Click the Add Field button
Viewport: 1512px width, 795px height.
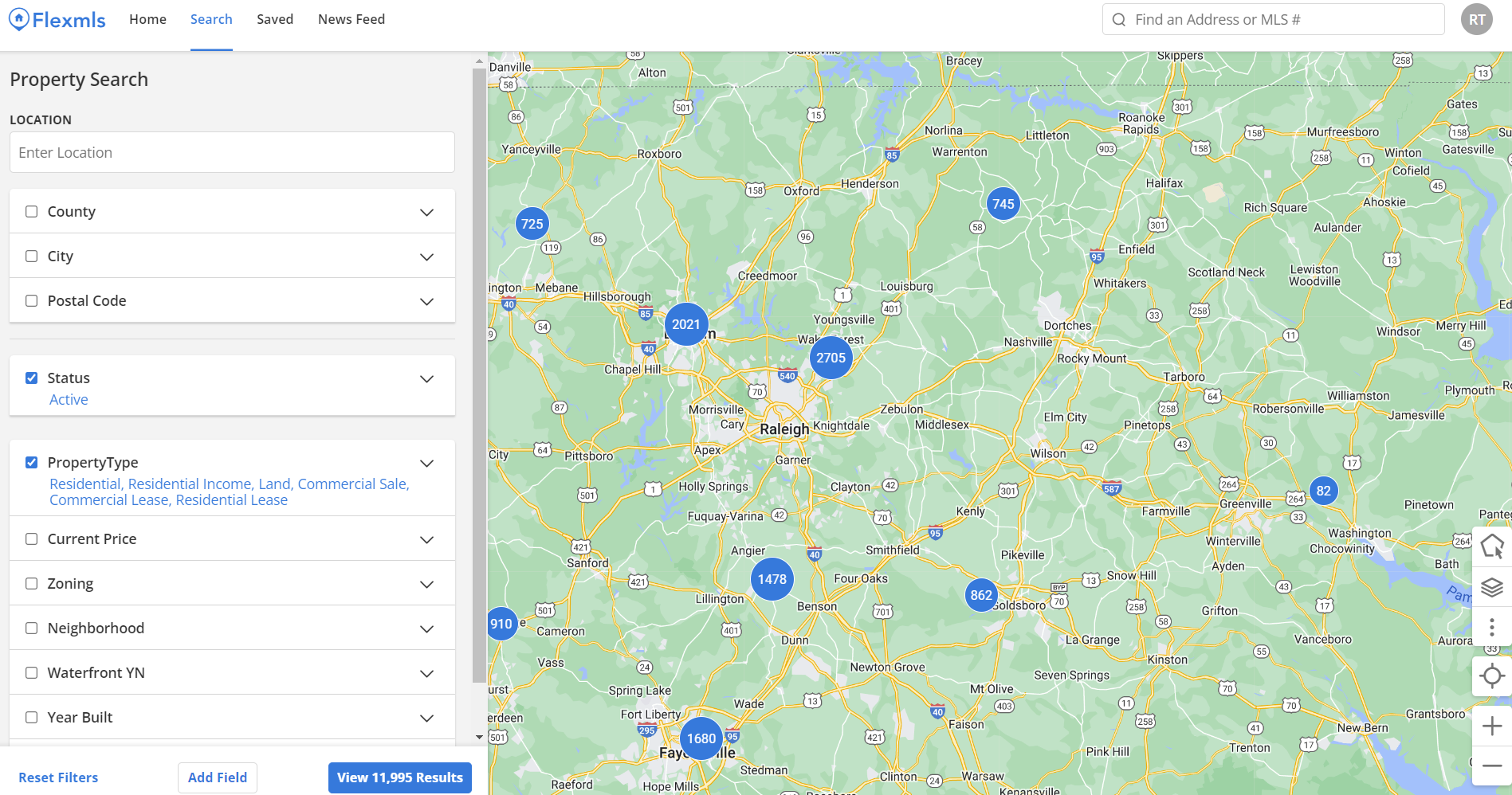click(x=218, y=777)
